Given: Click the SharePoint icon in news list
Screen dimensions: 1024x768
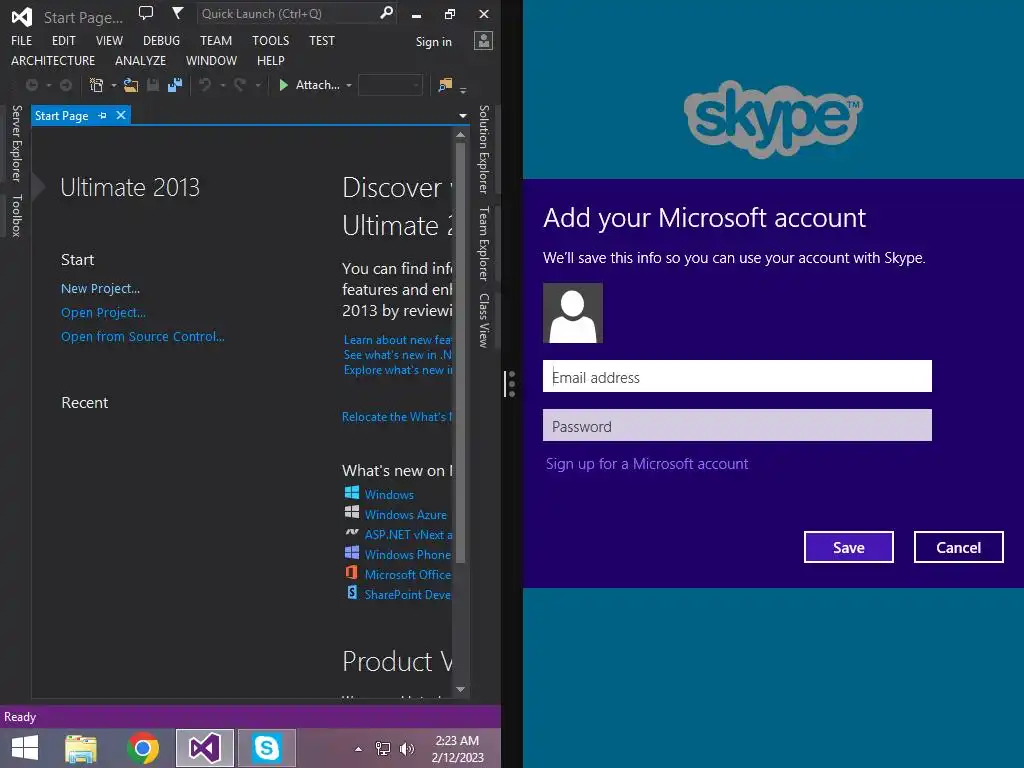Looking at the screenshot, I should (351, 592).
